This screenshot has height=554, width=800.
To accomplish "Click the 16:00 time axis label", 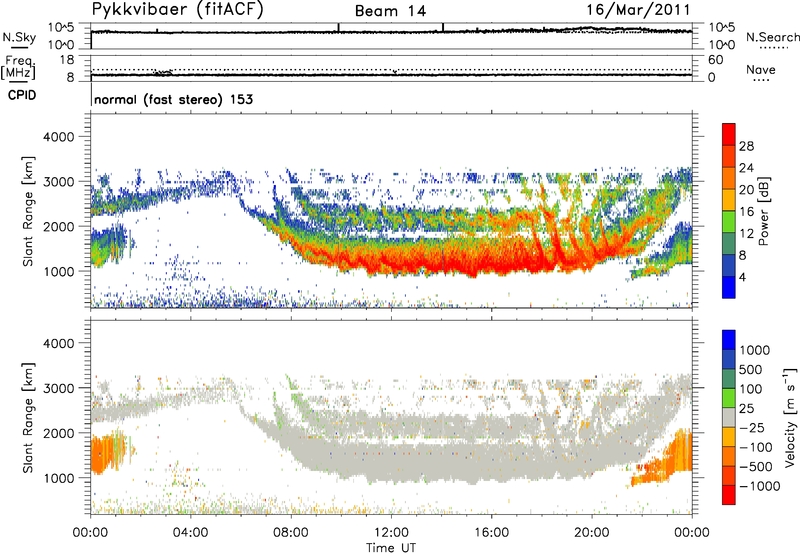I will pyautogui.click(x=491, y=533).
